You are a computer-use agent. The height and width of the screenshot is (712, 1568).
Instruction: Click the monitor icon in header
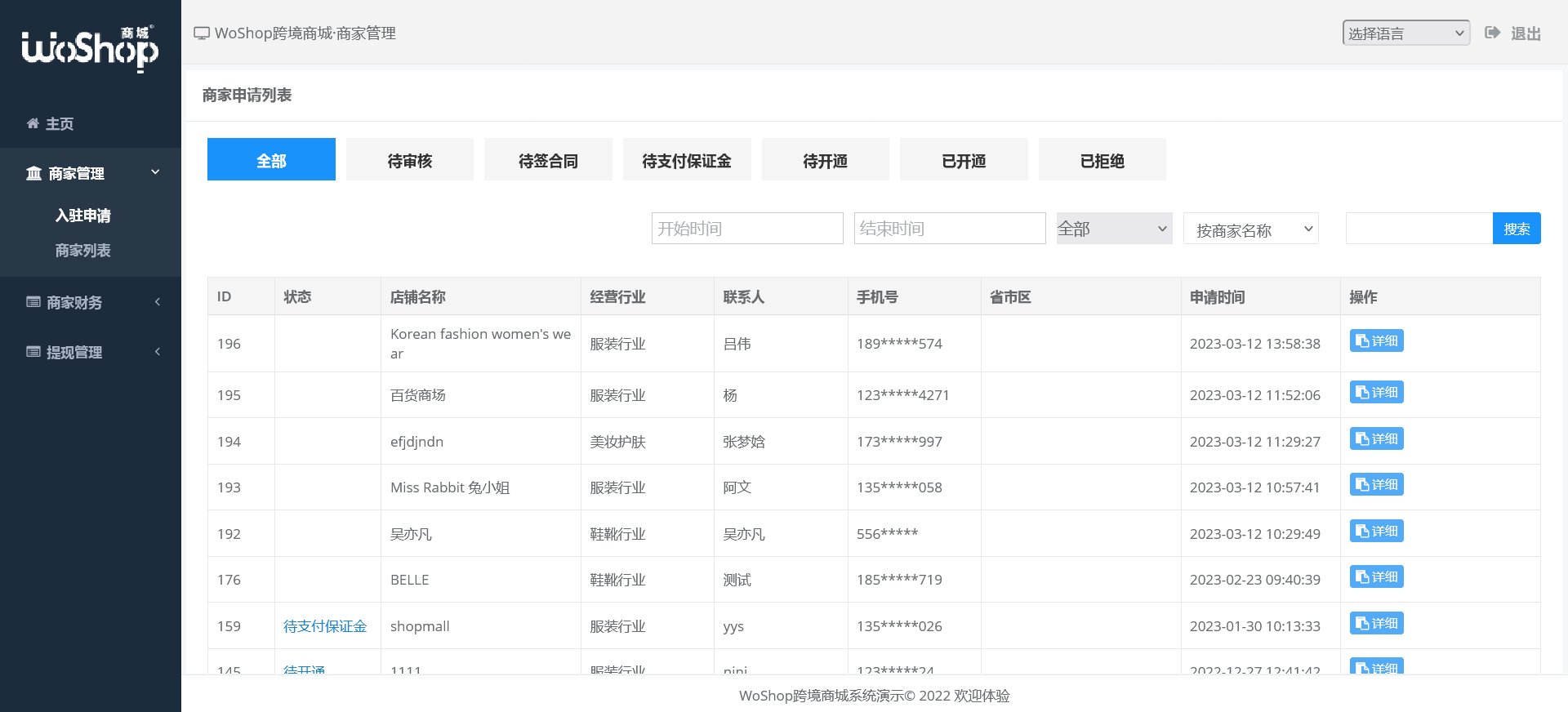click(201, 33)
